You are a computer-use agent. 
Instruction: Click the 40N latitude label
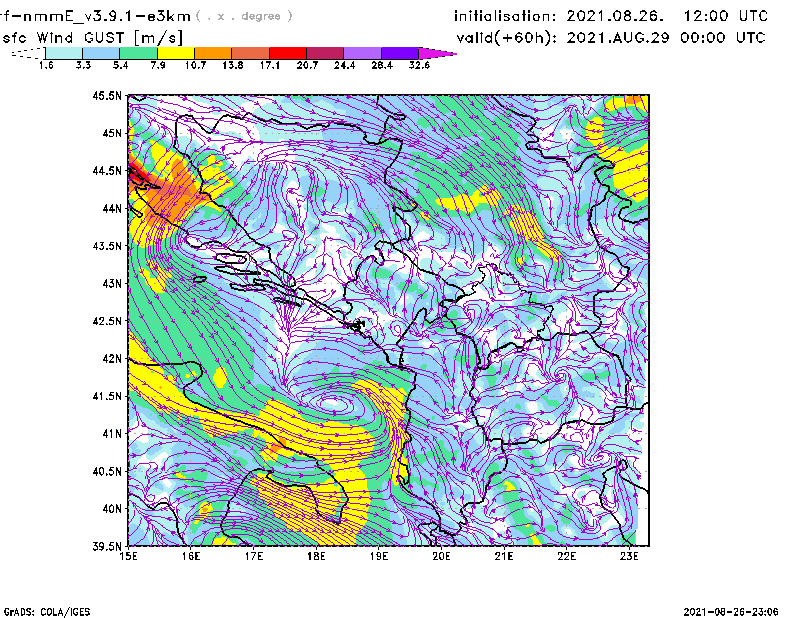pos(112,509)
